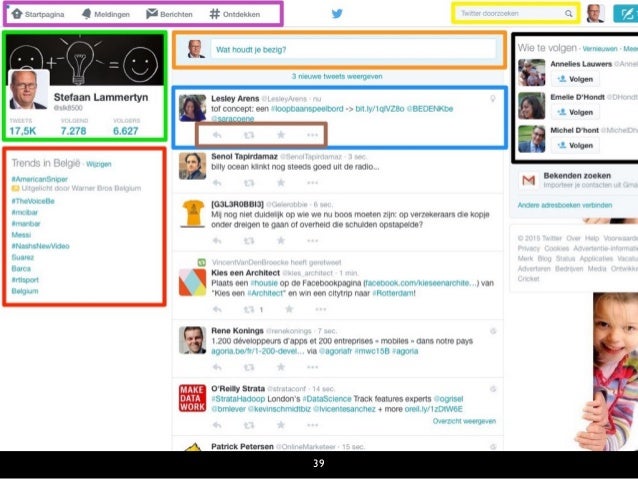Favorite Lesley Arens' tweet with the star
Image resolution: width=638 pixels, height=479 pixels.
coord(281,135)
